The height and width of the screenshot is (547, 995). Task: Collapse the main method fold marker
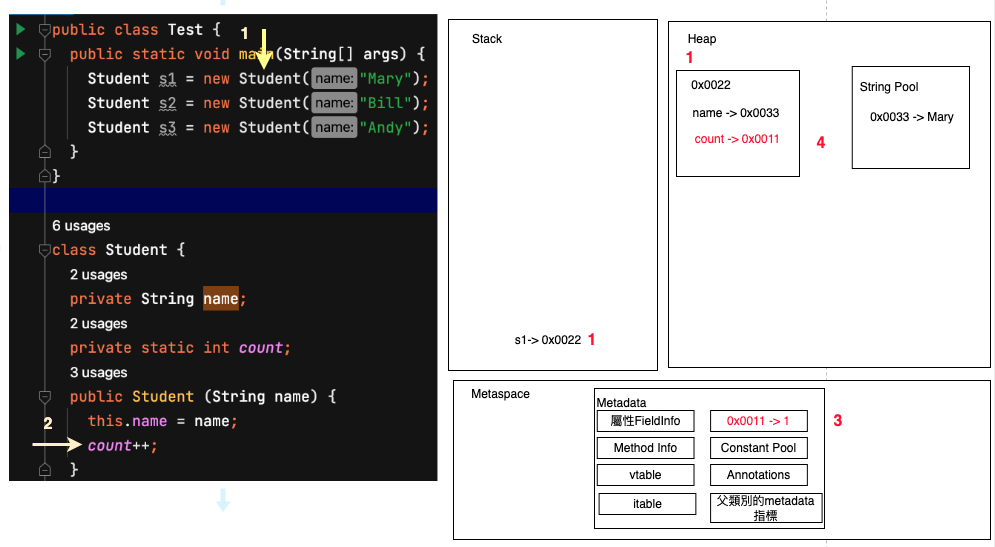point(44,55)
